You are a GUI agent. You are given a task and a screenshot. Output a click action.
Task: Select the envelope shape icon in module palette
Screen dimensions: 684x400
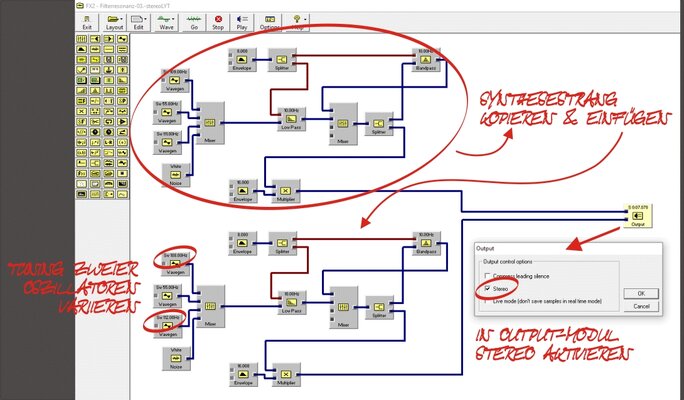pyautogui.click(x=81, y=49)
